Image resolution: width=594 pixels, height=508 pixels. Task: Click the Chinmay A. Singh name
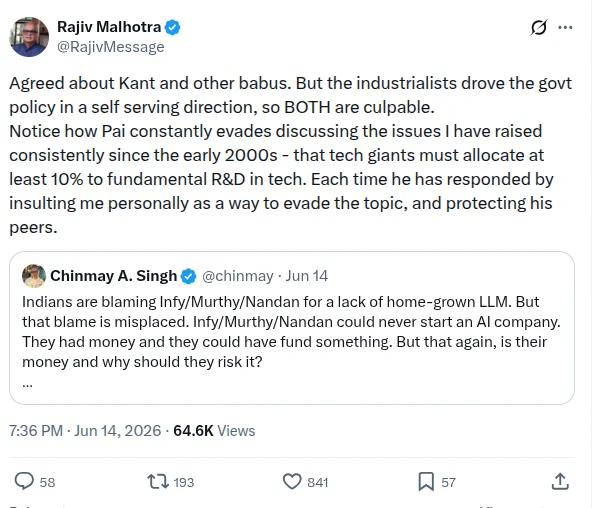(x=114, y=276)
